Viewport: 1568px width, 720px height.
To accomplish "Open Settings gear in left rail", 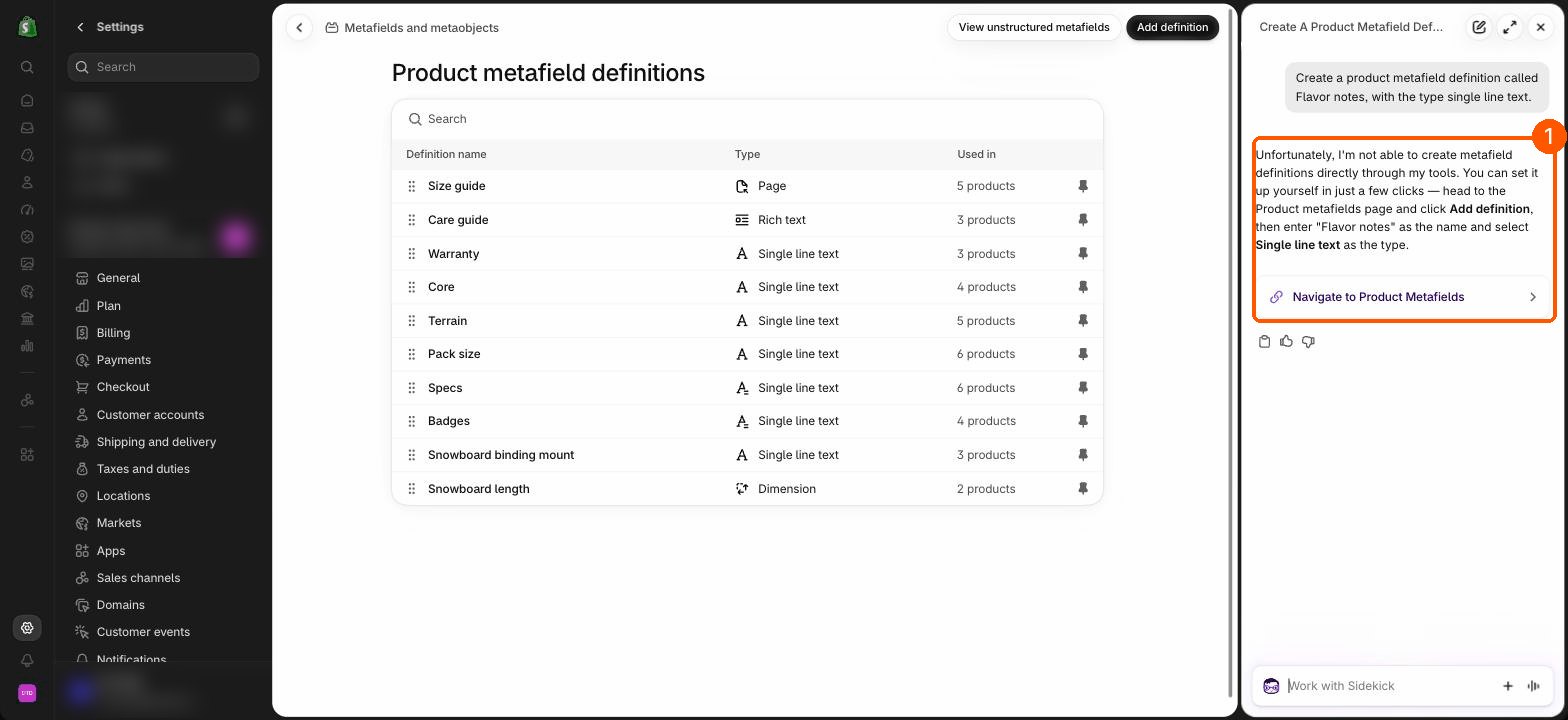I will tap(27, 628).
